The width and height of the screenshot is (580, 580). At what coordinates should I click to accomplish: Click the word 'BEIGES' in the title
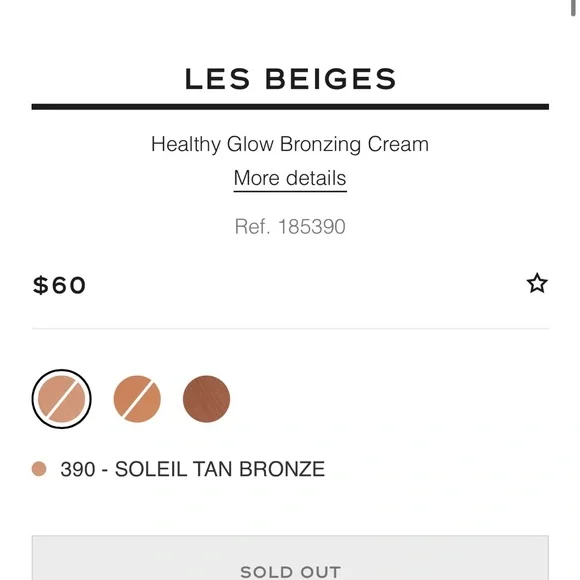(x=331, y=79)
